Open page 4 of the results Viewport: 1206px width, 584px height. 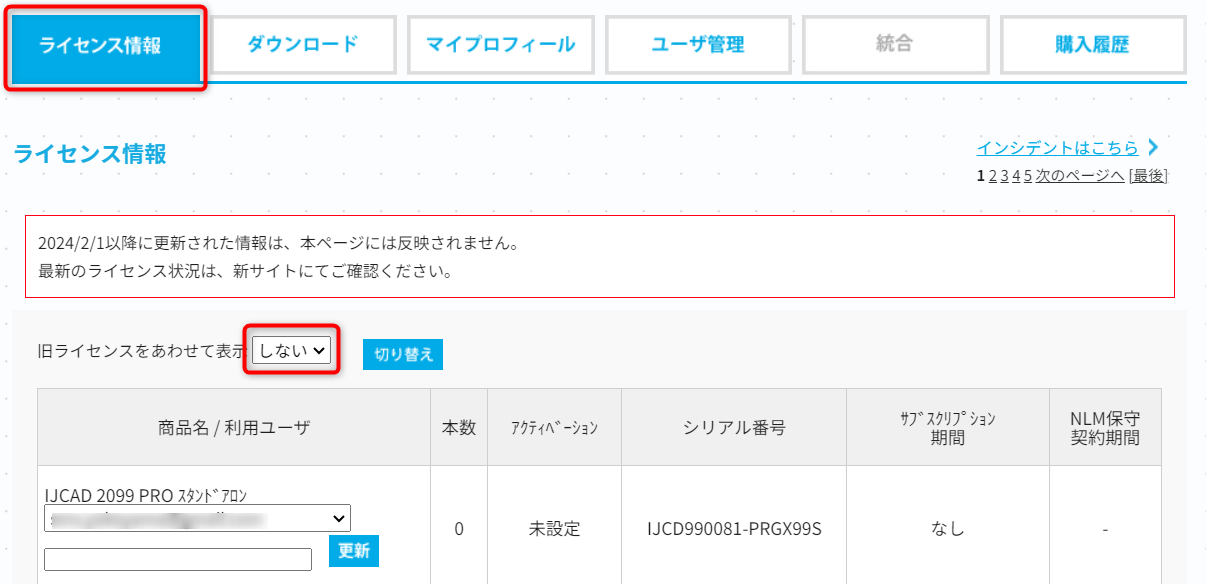click(x=1016, y=176)
